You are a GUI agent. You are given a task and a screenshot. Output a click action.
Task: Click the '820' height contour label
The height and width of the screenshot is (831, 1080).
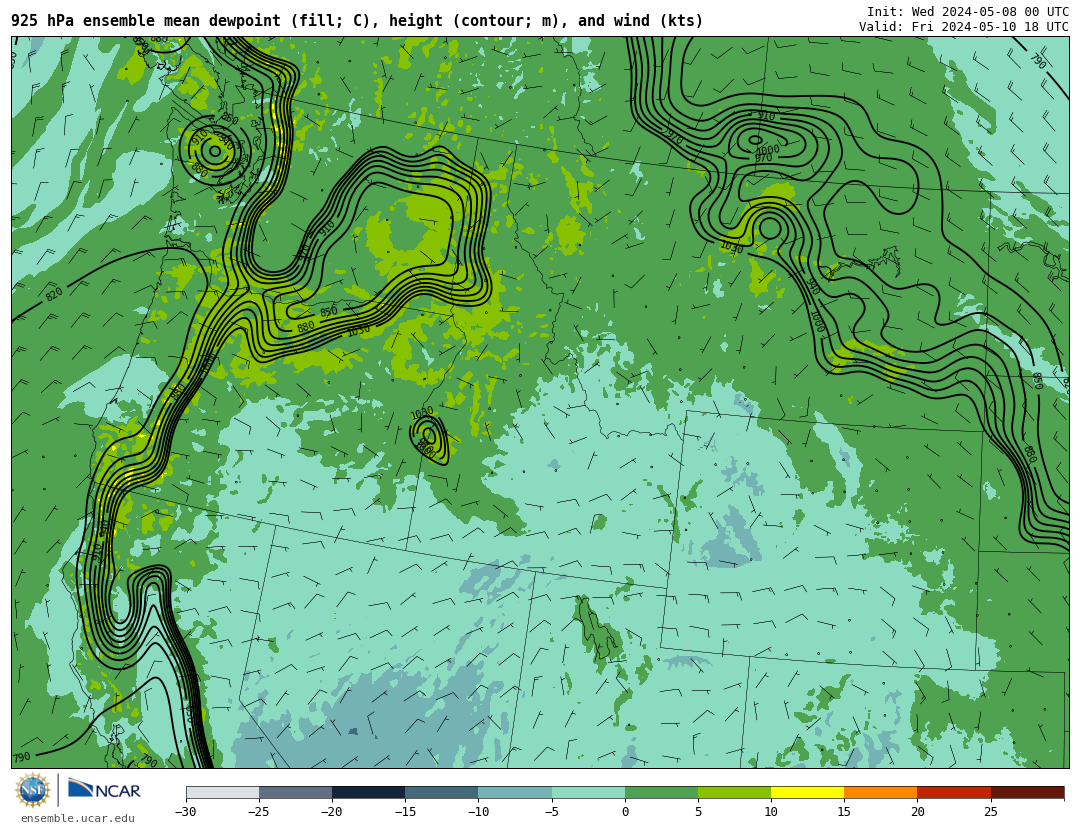pos(54,294)
